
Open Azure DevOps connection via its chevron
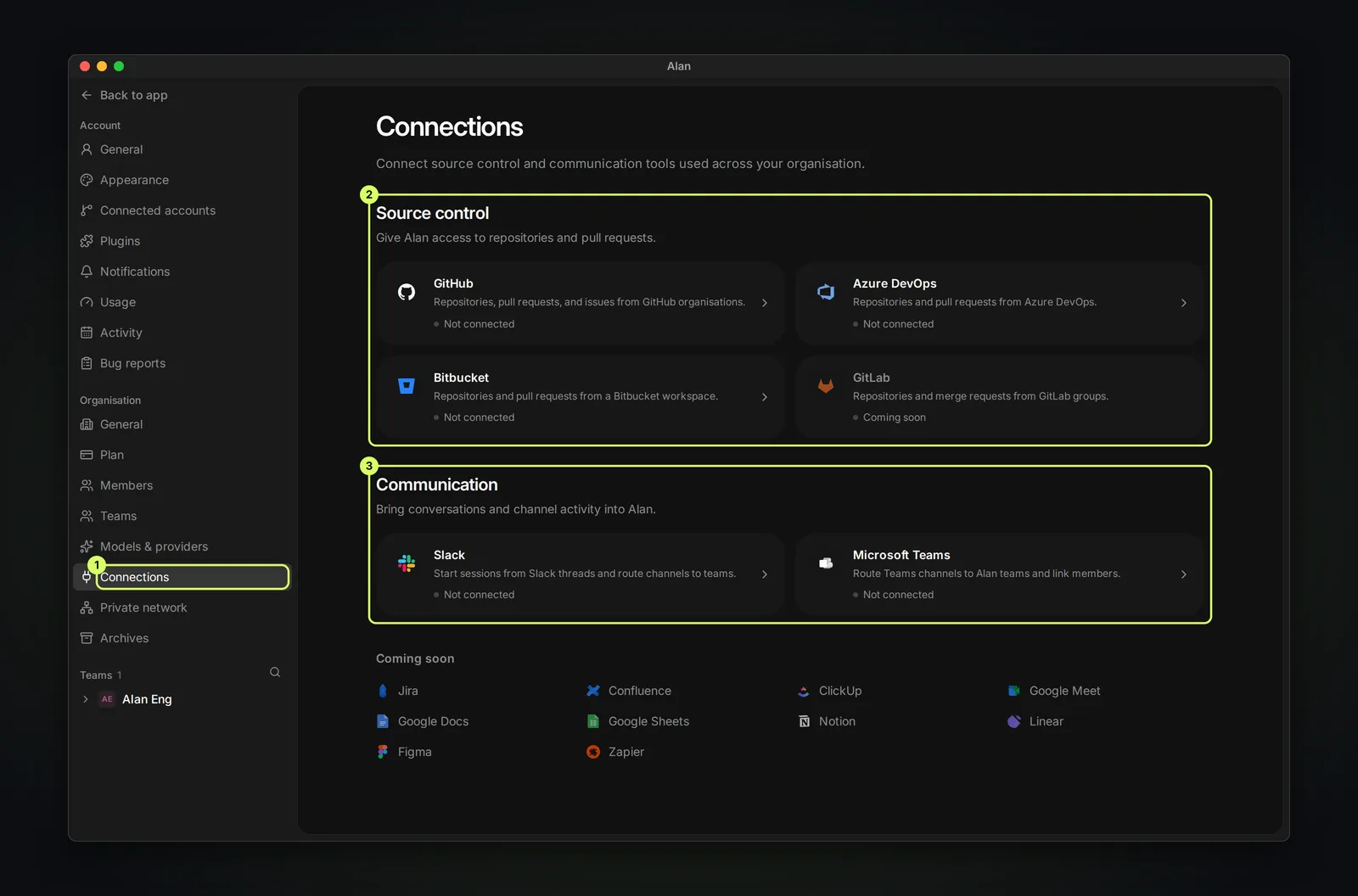(1184, 303)
